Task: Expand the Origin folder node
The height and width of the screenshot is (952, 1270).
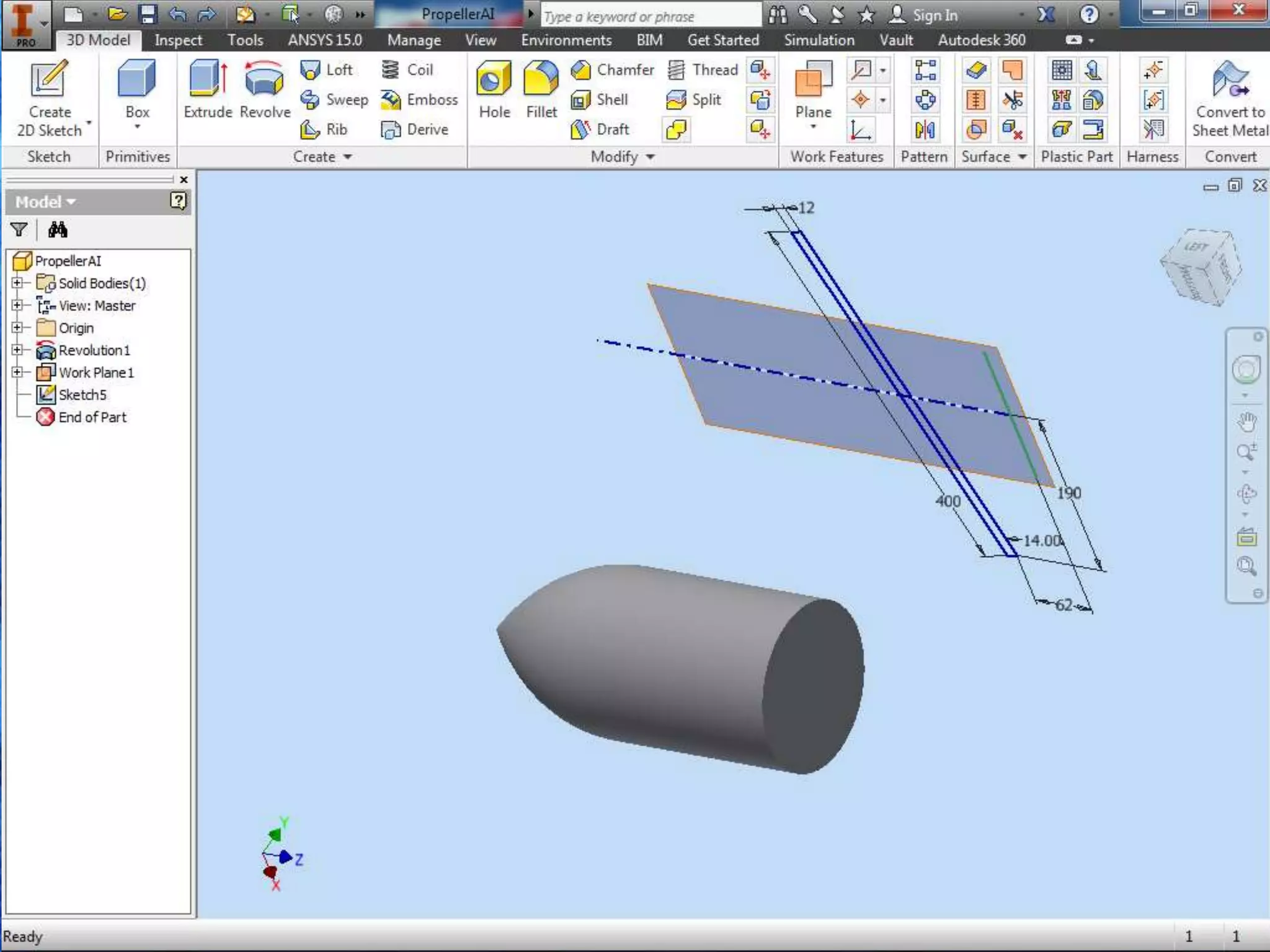Action: [17, 328]
